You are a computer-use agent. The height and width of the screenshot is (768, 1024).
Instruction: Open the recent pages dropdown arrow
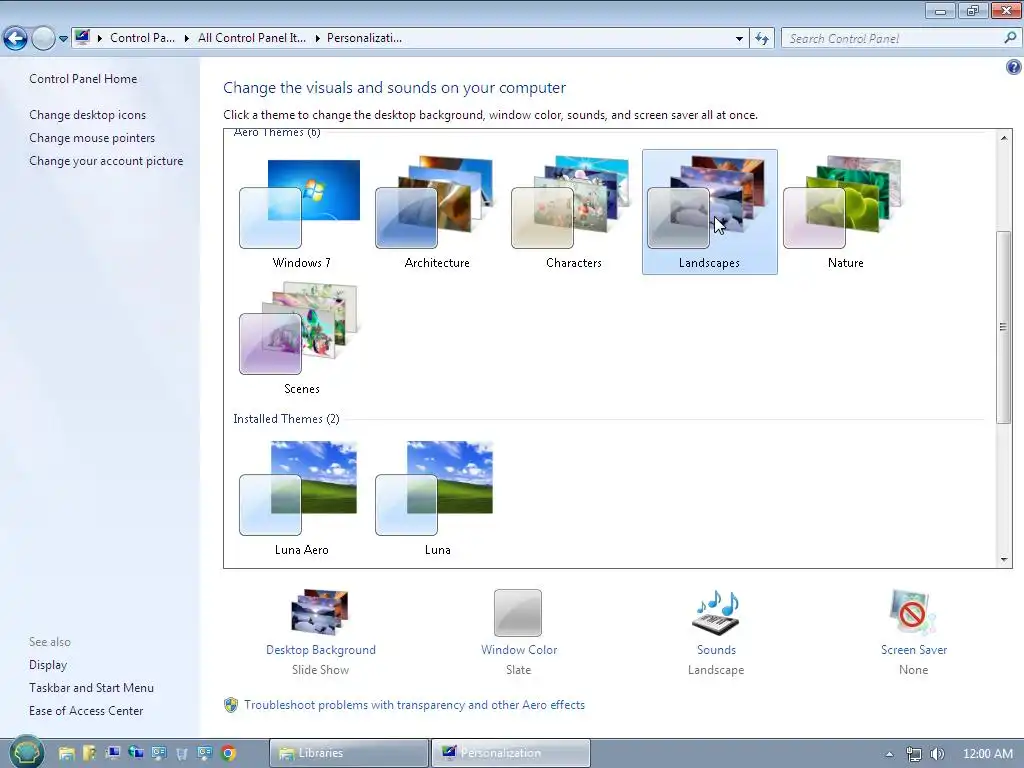coord(63,39)
